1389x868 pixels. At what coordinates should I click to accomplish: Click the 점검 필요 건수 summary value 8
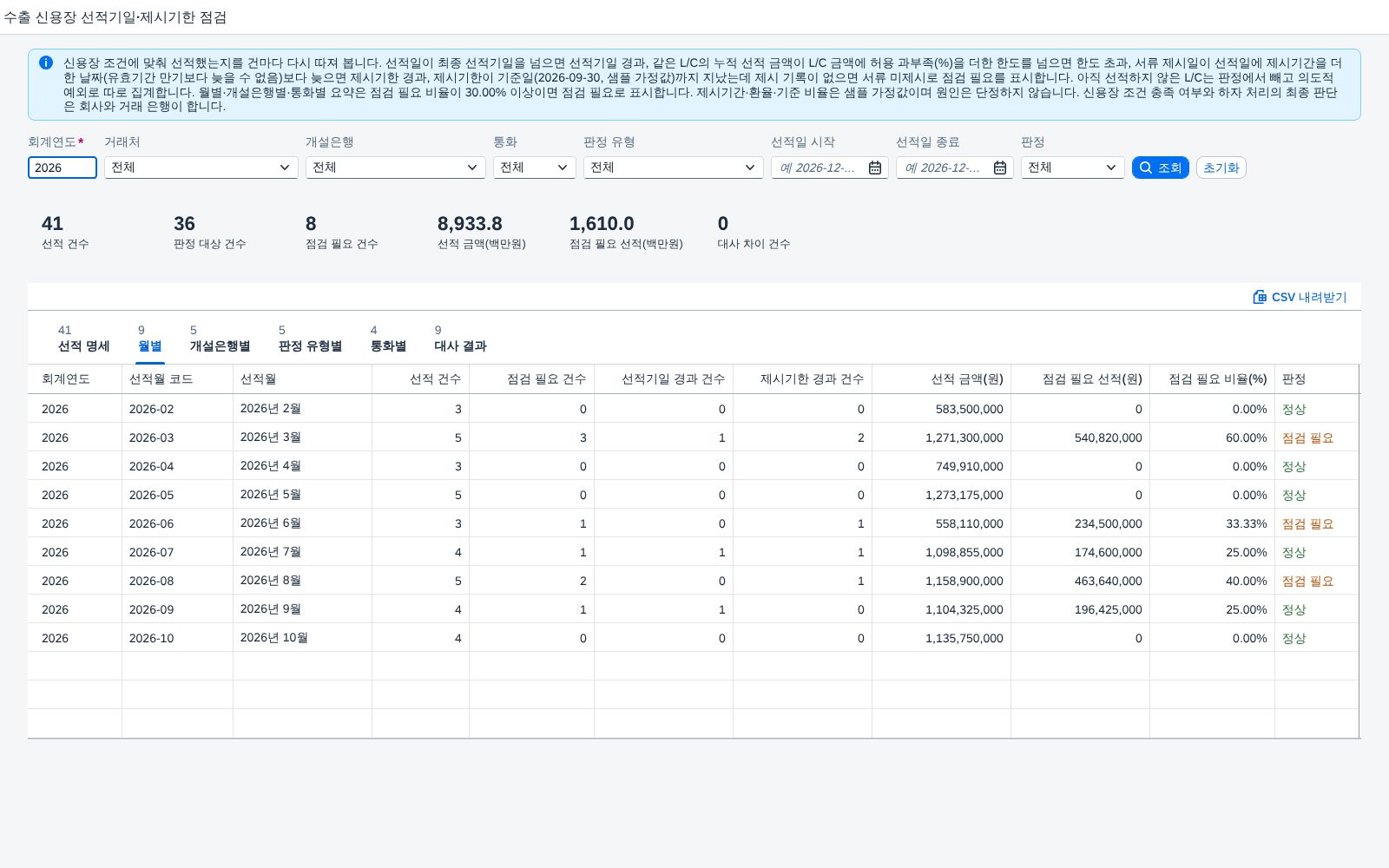coord(311,224)
